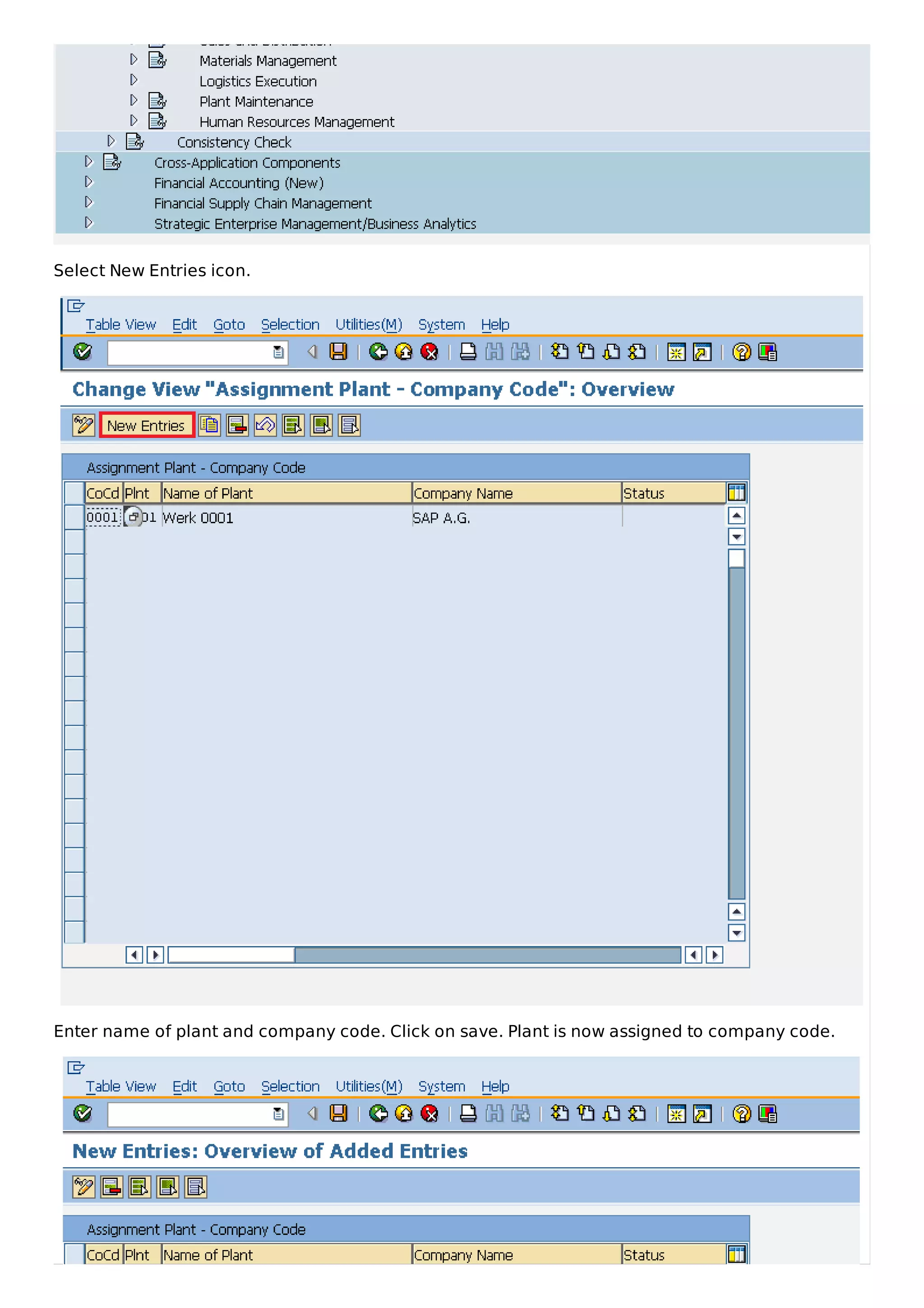This screenshot has width=924, height=1308.
Task: Open command field history dropdown in Change View window
Action: point(278,353)
